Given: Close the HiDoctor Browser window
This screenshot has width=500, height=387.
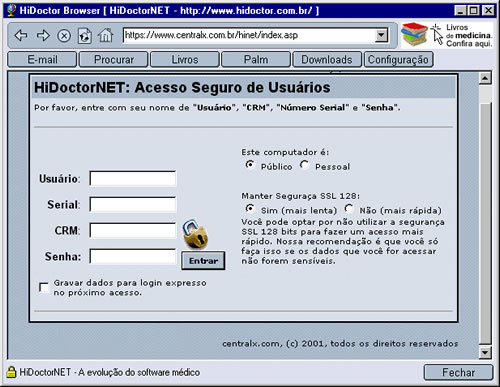Looking at the screenshot, I should [x=488, y=10].
